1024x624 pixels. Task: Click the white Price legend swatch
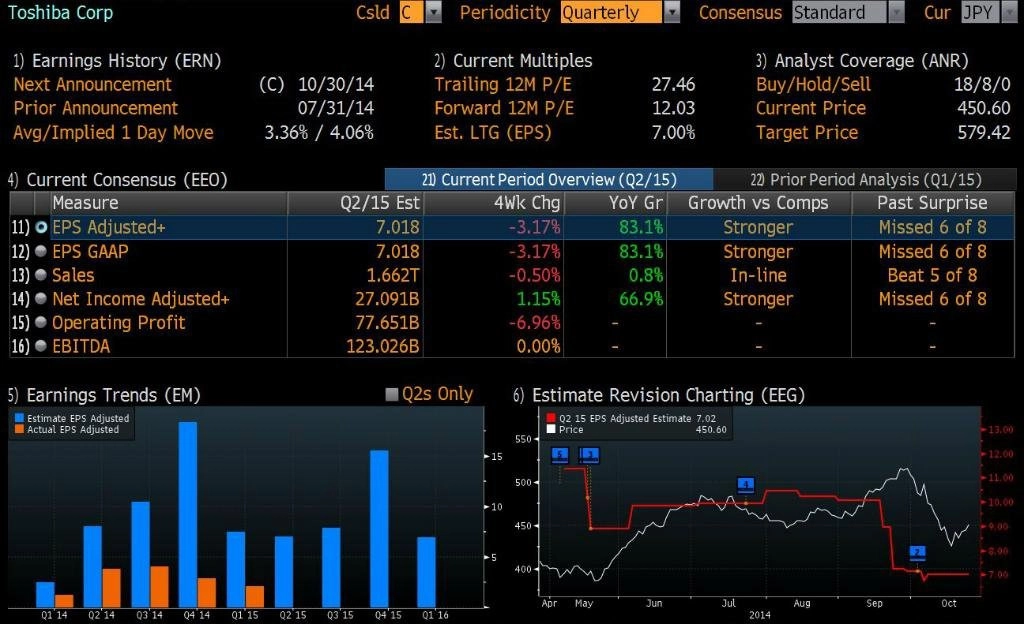[551, 429]
